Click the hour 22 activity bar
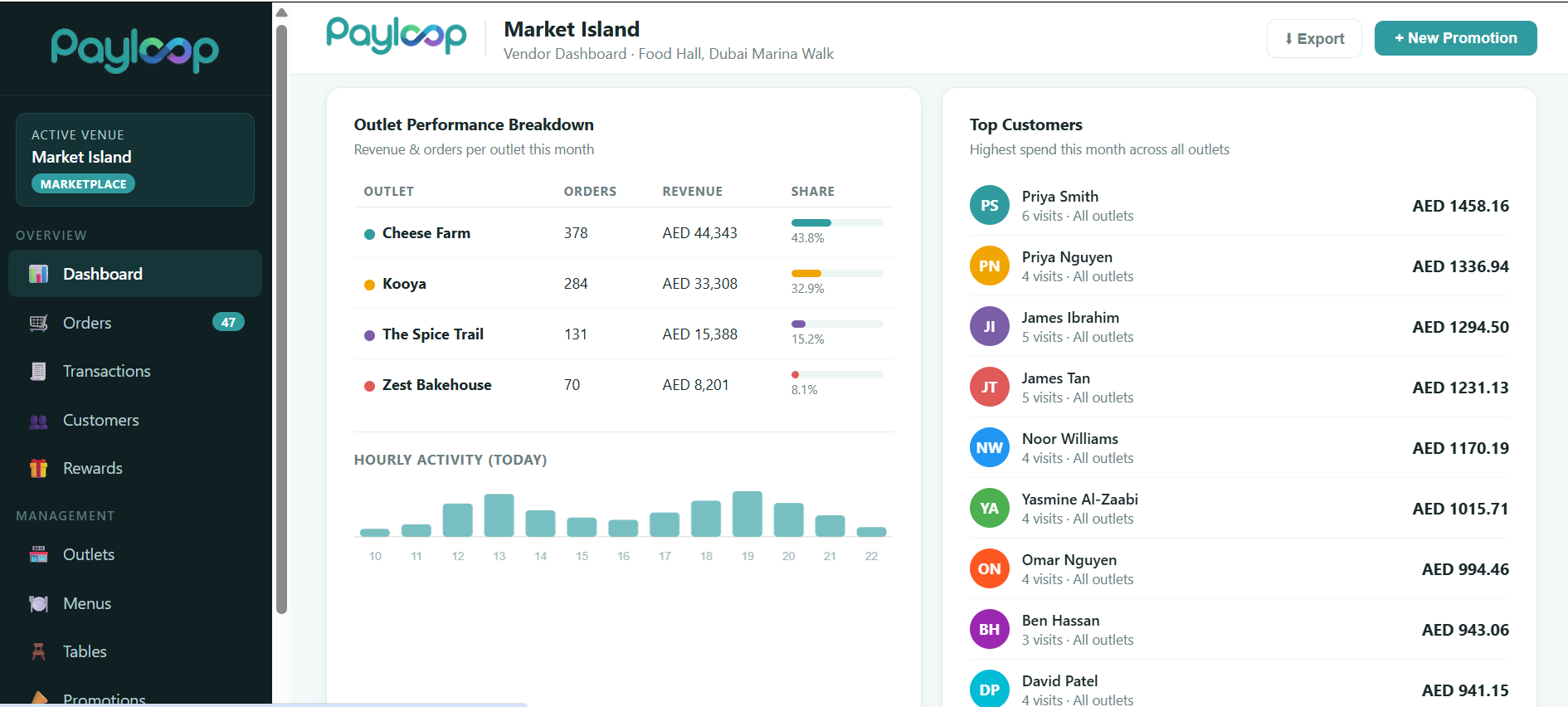Image resolution: width=1568 pixels, height=707 pixels. click(x=871, y=532)
